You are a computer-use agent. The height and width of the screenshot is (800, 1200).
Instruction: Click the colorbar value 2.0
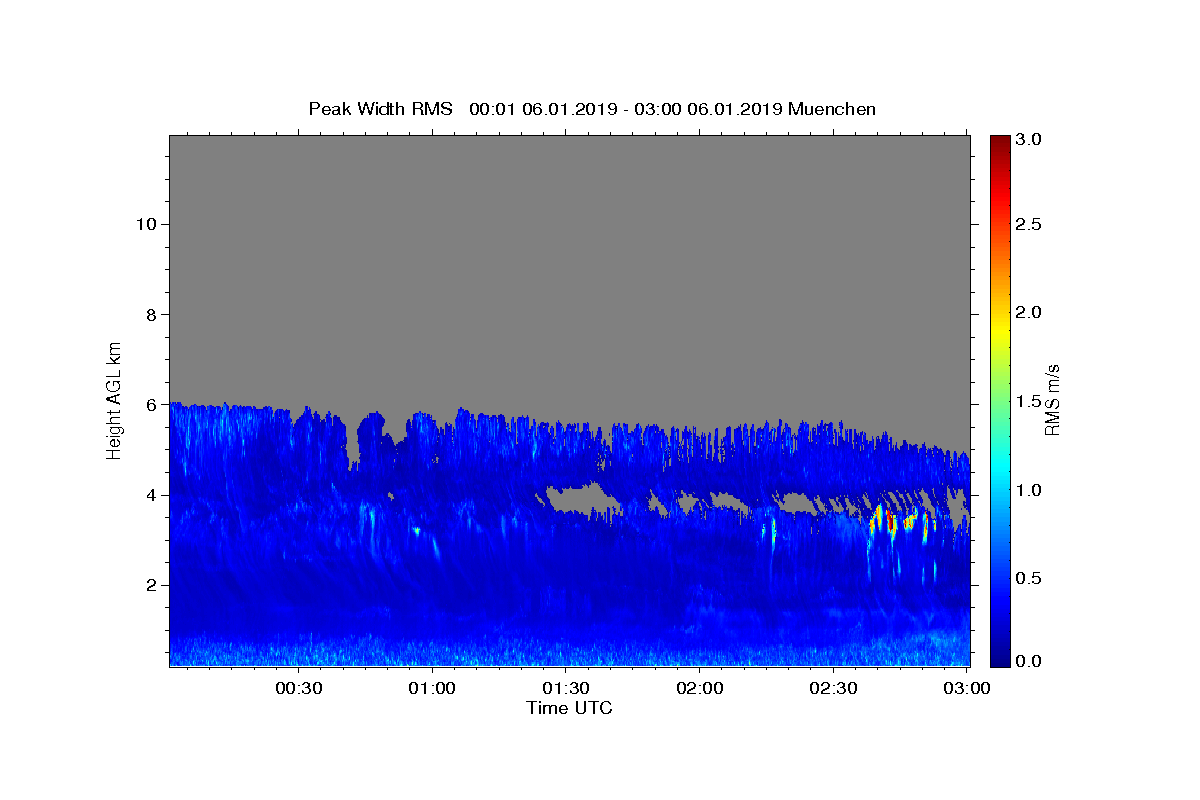point(1030,312)
